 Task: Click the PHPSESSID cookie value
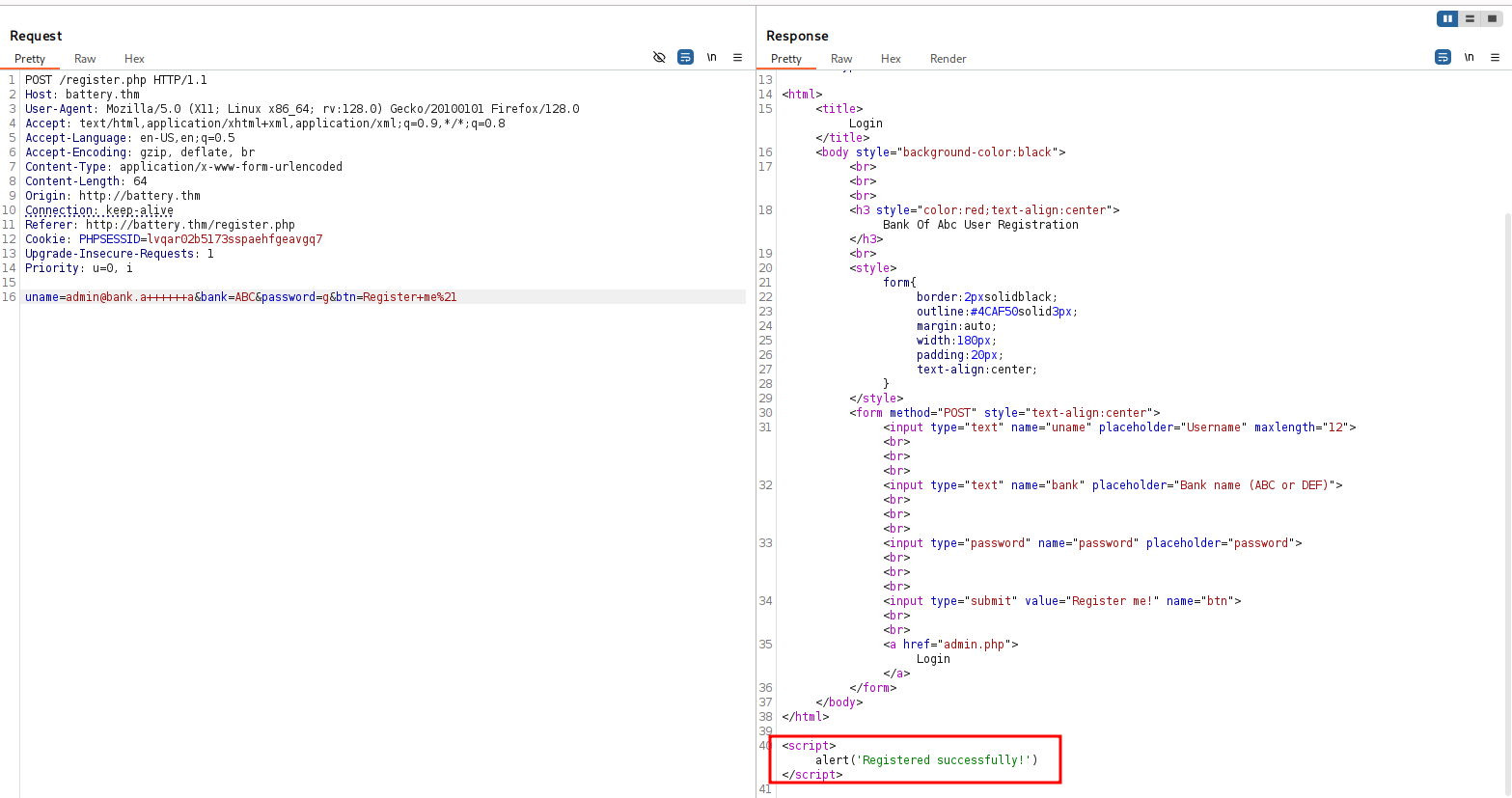(x=234, y=239)
